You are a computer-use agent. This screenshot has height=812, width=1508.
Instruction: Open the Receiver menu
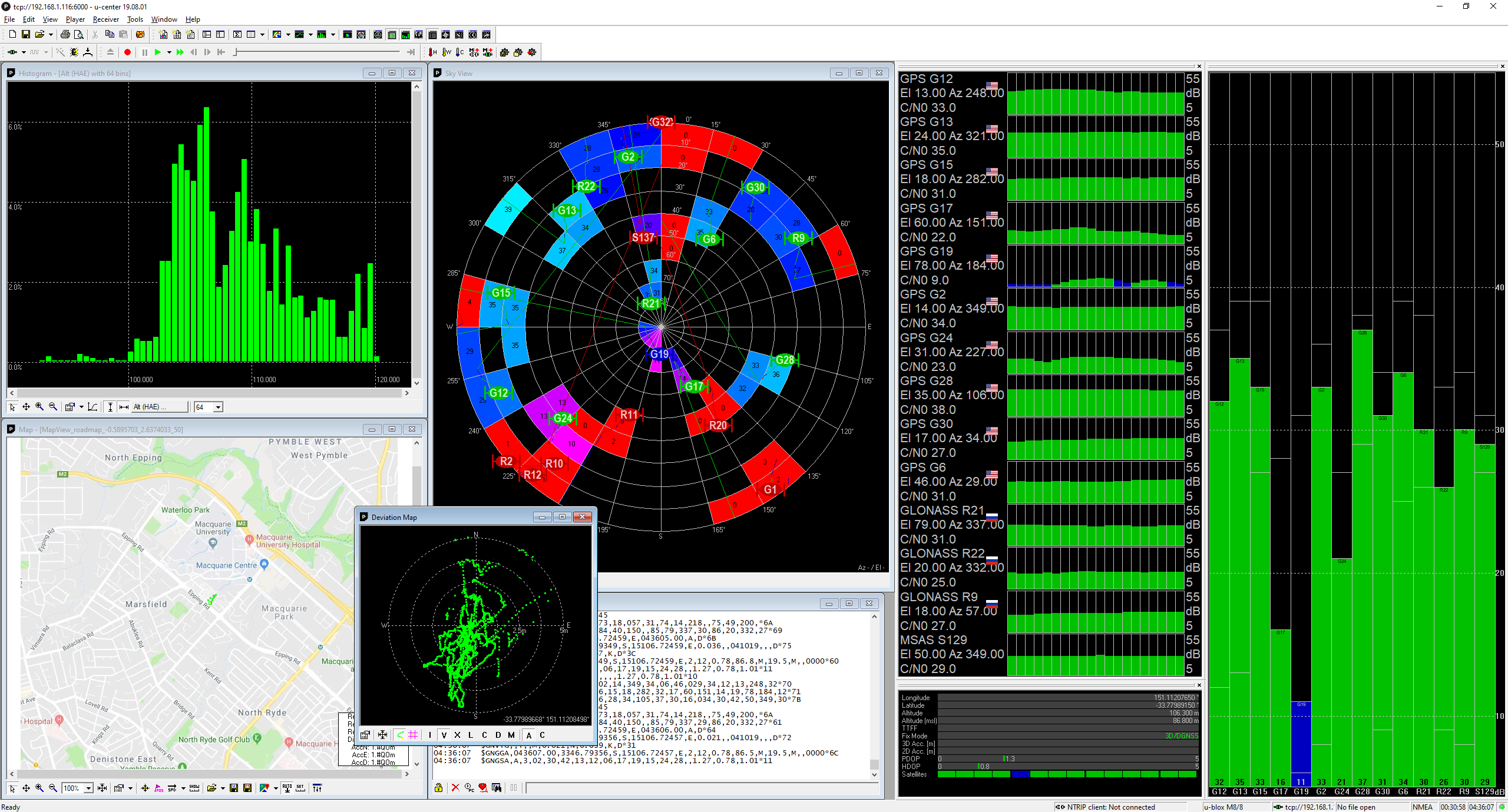pos(106,19)
